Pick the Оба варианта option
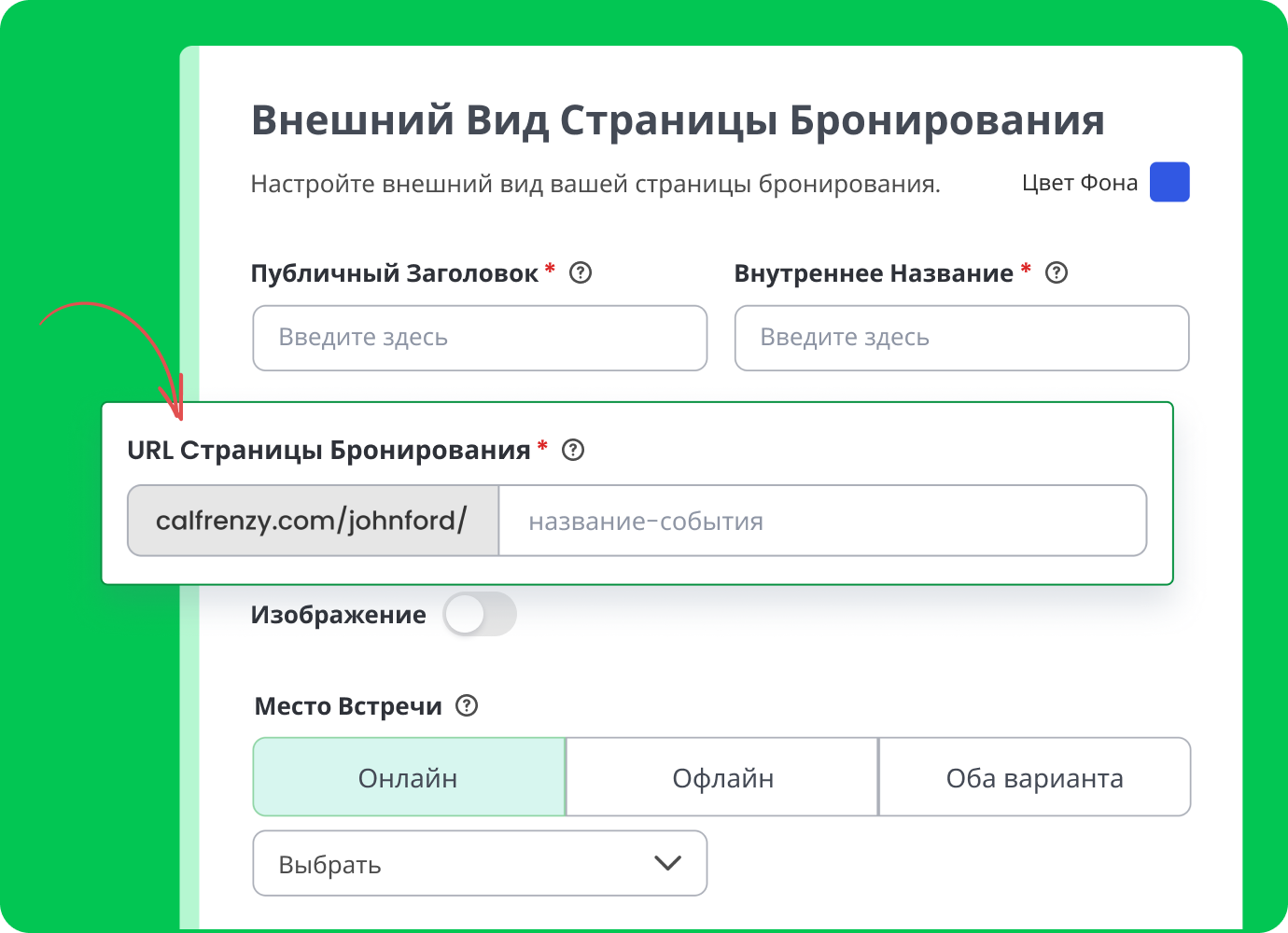Image resolution: width=1288 pixels, height=933 pixels. click(1034, 777)
